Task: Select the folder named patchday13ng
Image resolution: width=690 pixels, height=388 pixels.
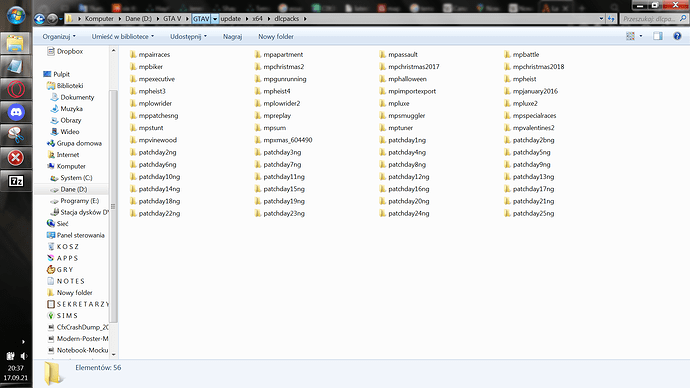Action: click(x=533, y=177)
